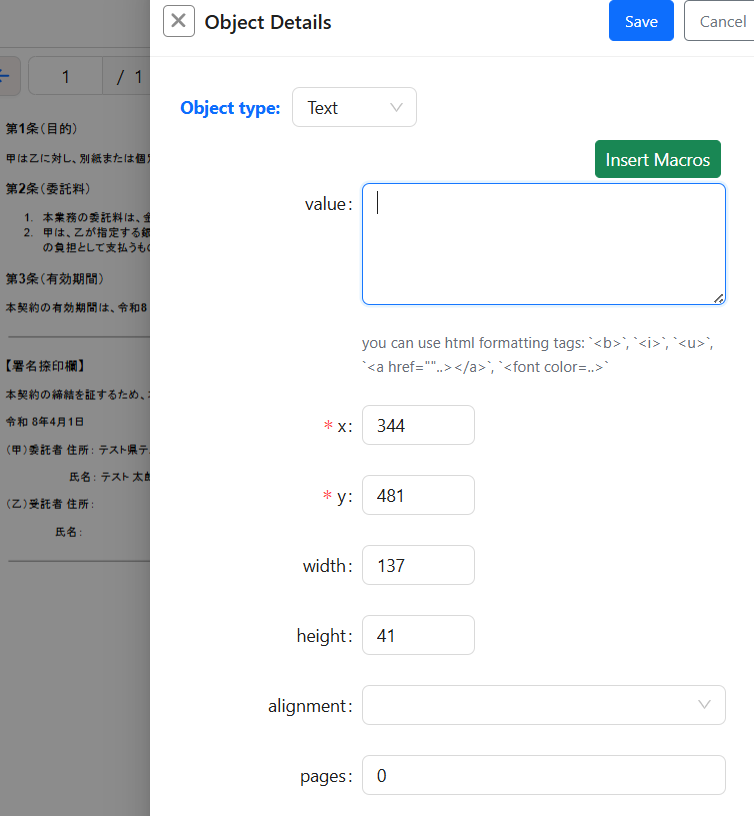754x816 pixels.
Task: Click the x field containing 344
Action: point(418,425)
